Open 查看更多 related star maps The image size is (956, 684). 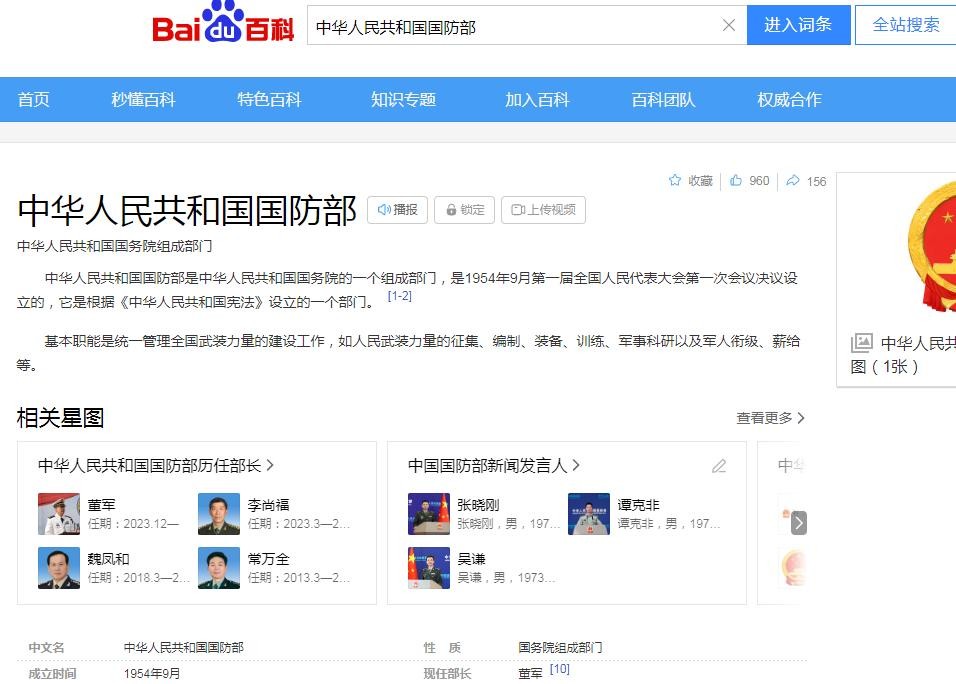770,418
